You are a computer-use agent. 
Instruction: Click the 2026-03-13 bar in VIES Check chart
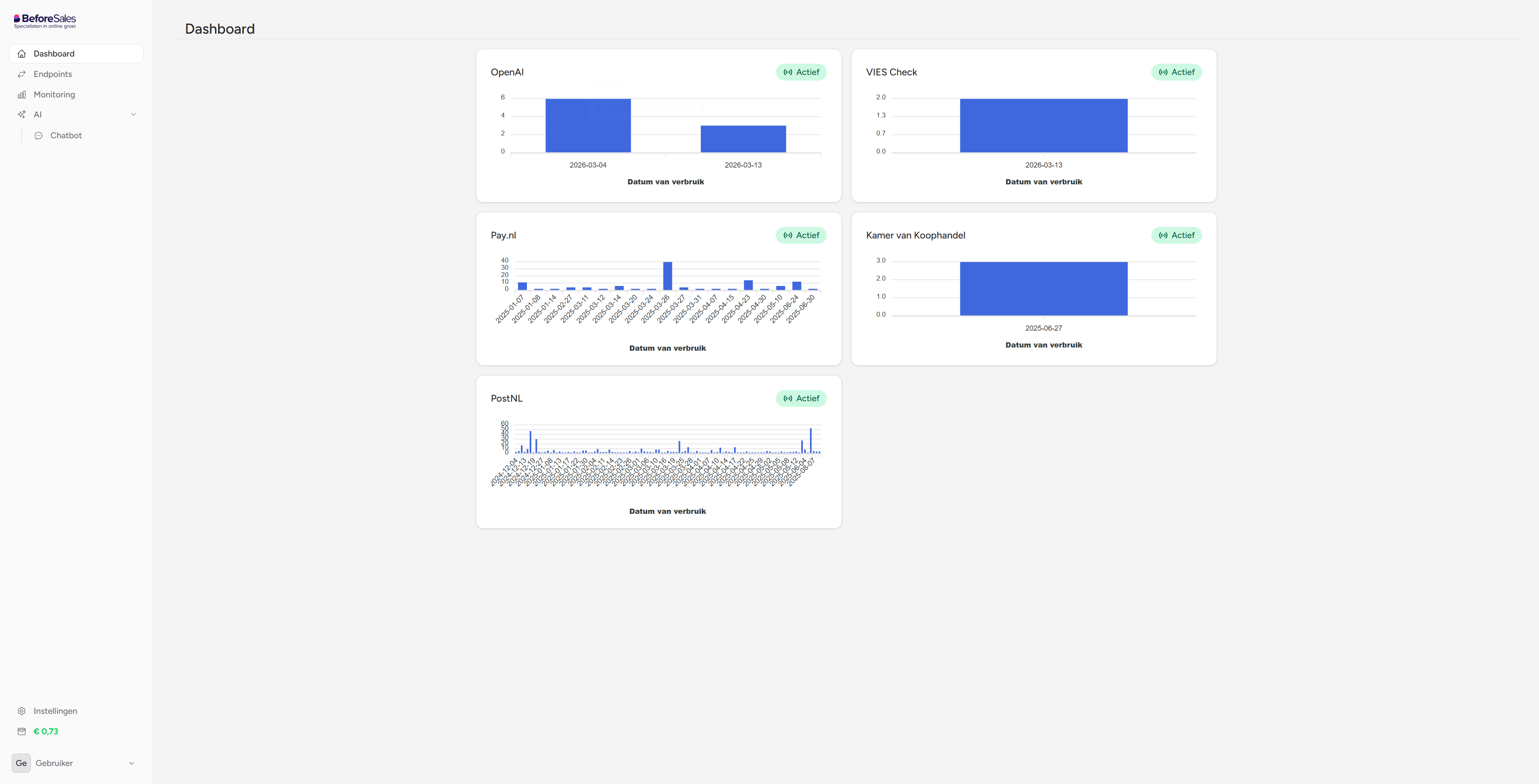click(x=1044, y=125)
